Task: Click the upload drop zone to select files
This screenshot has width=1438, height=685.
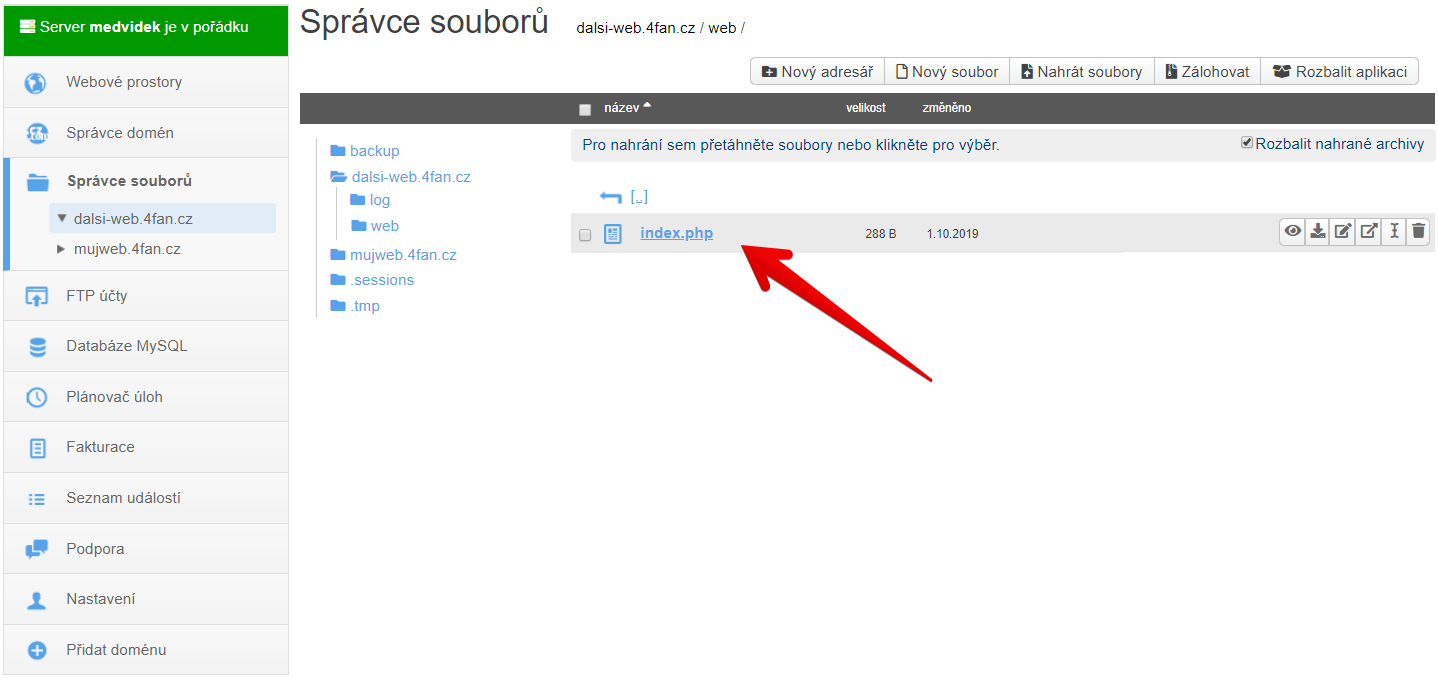Action: click(x=1003, y=145)
